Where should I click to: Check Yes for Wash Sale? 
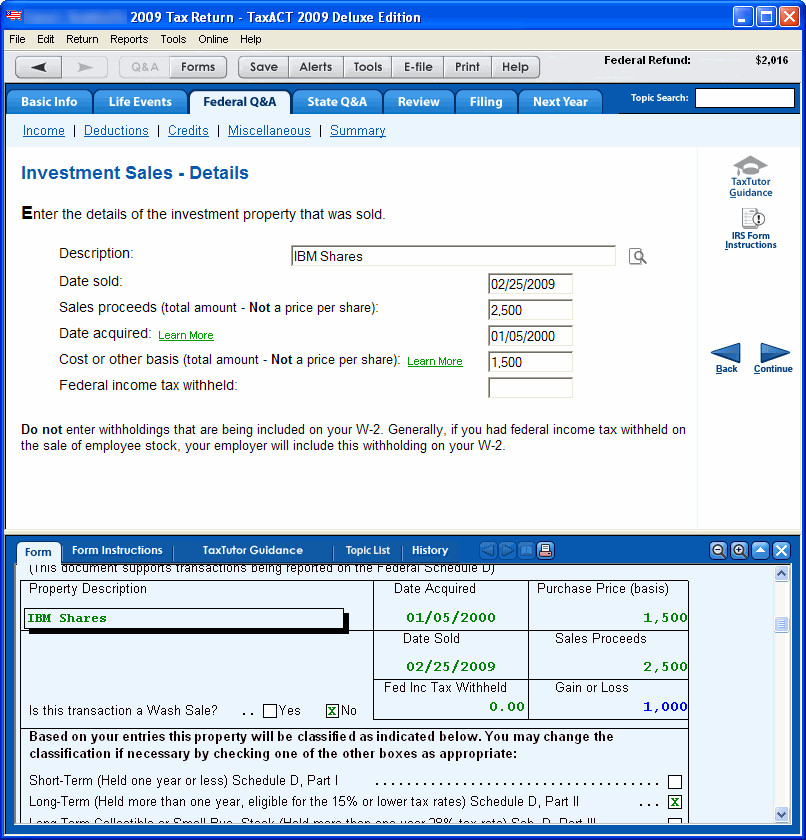pyautogui.click(x=270, y=711)
